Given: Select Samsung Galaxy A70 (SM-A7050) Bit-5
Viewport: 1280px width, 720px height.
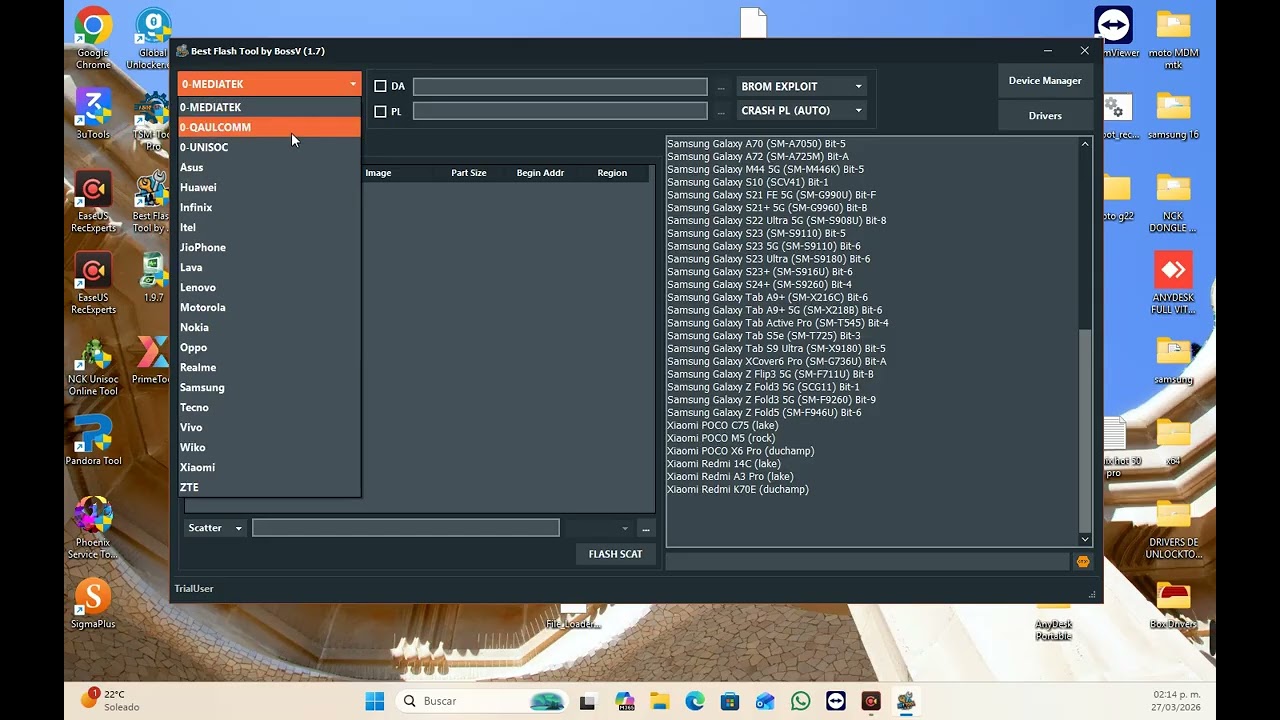Looking at the screenshot, I should (756, 144).
